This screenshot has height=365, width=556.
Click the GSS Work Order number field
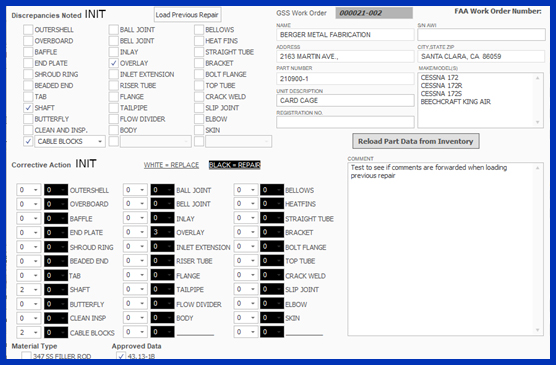[374, 13]
